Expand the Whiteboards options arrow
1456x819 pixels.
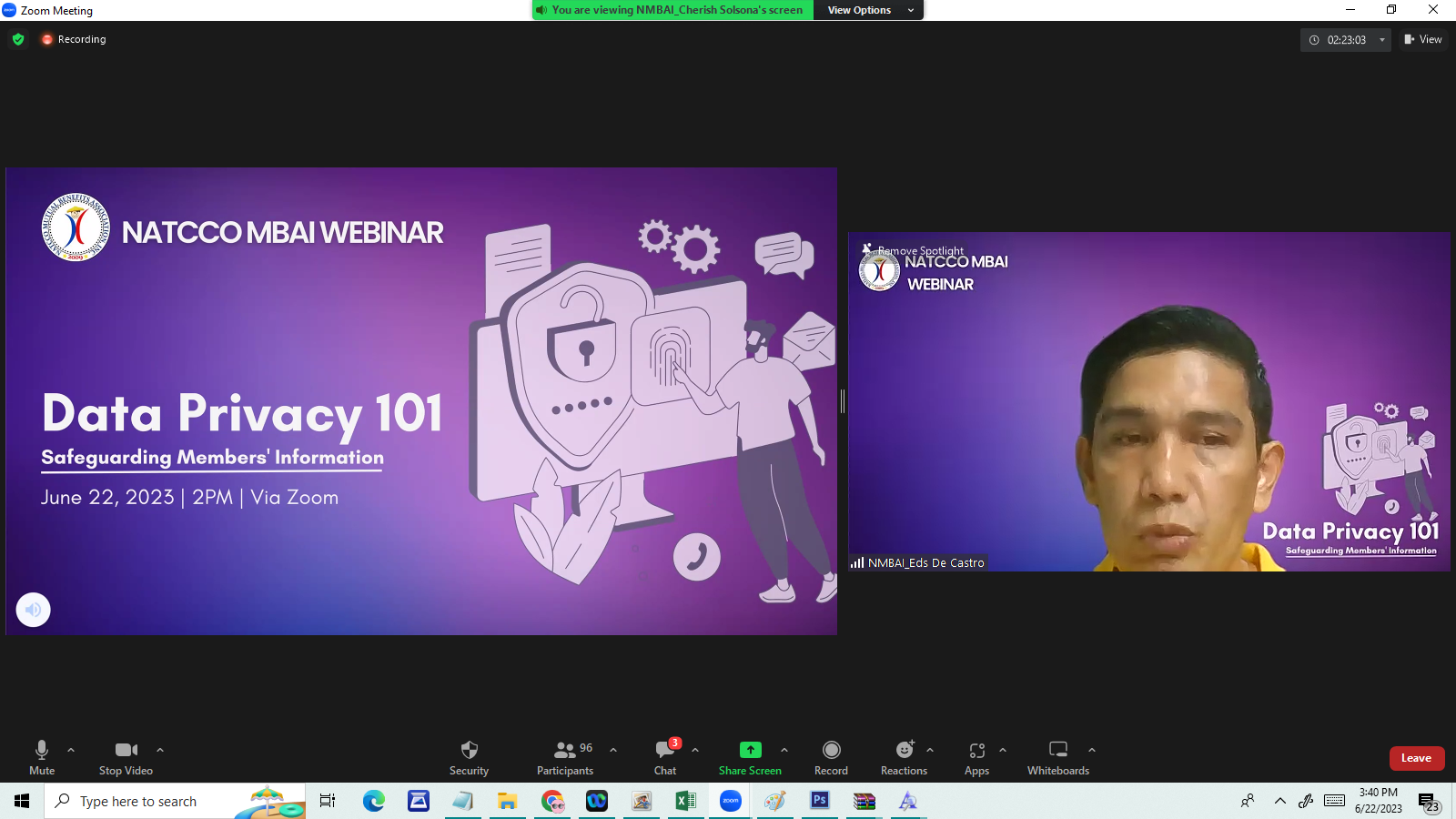[1092, 750]
